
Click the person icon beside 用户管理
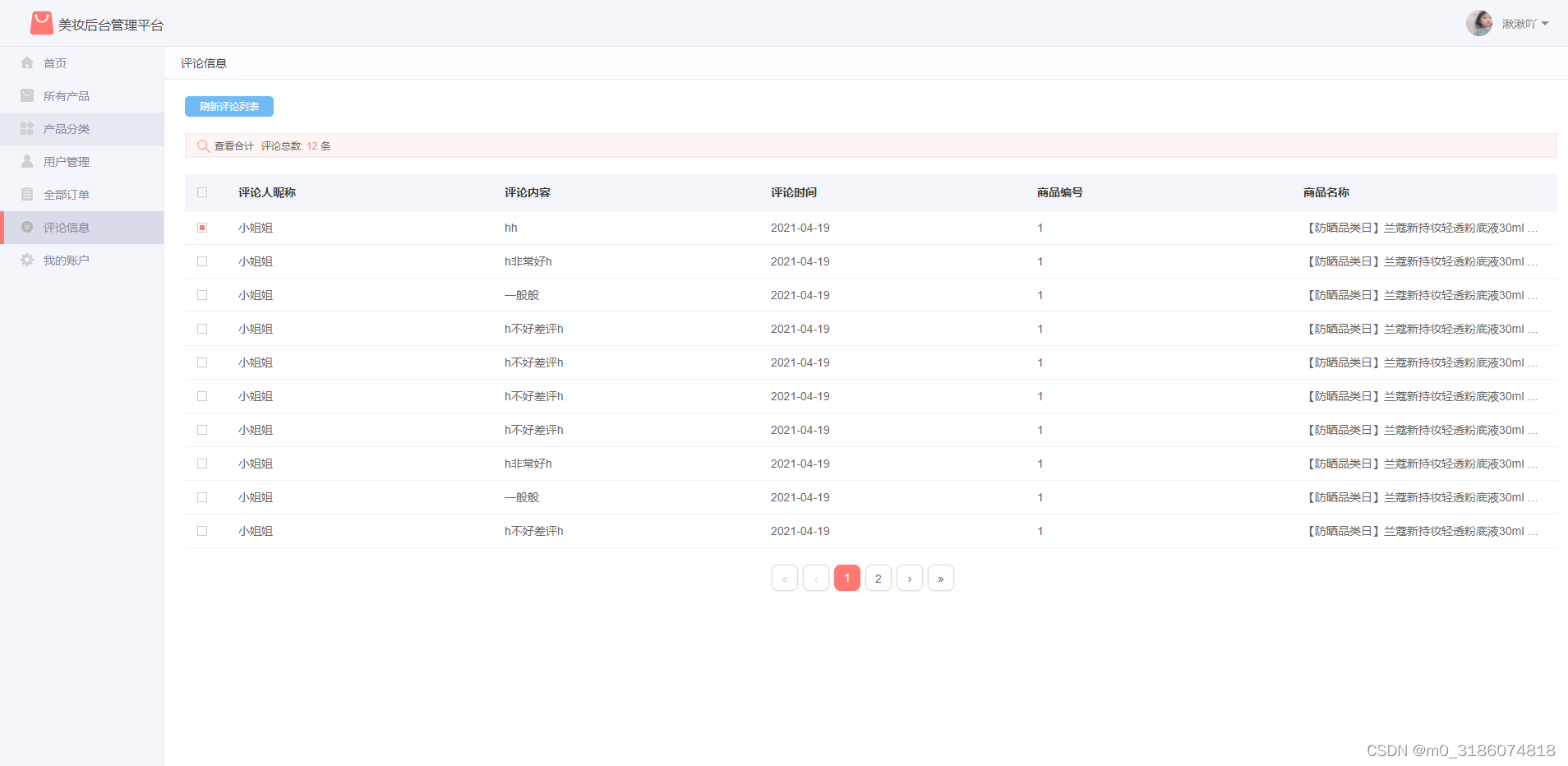(x=28, y=161)
